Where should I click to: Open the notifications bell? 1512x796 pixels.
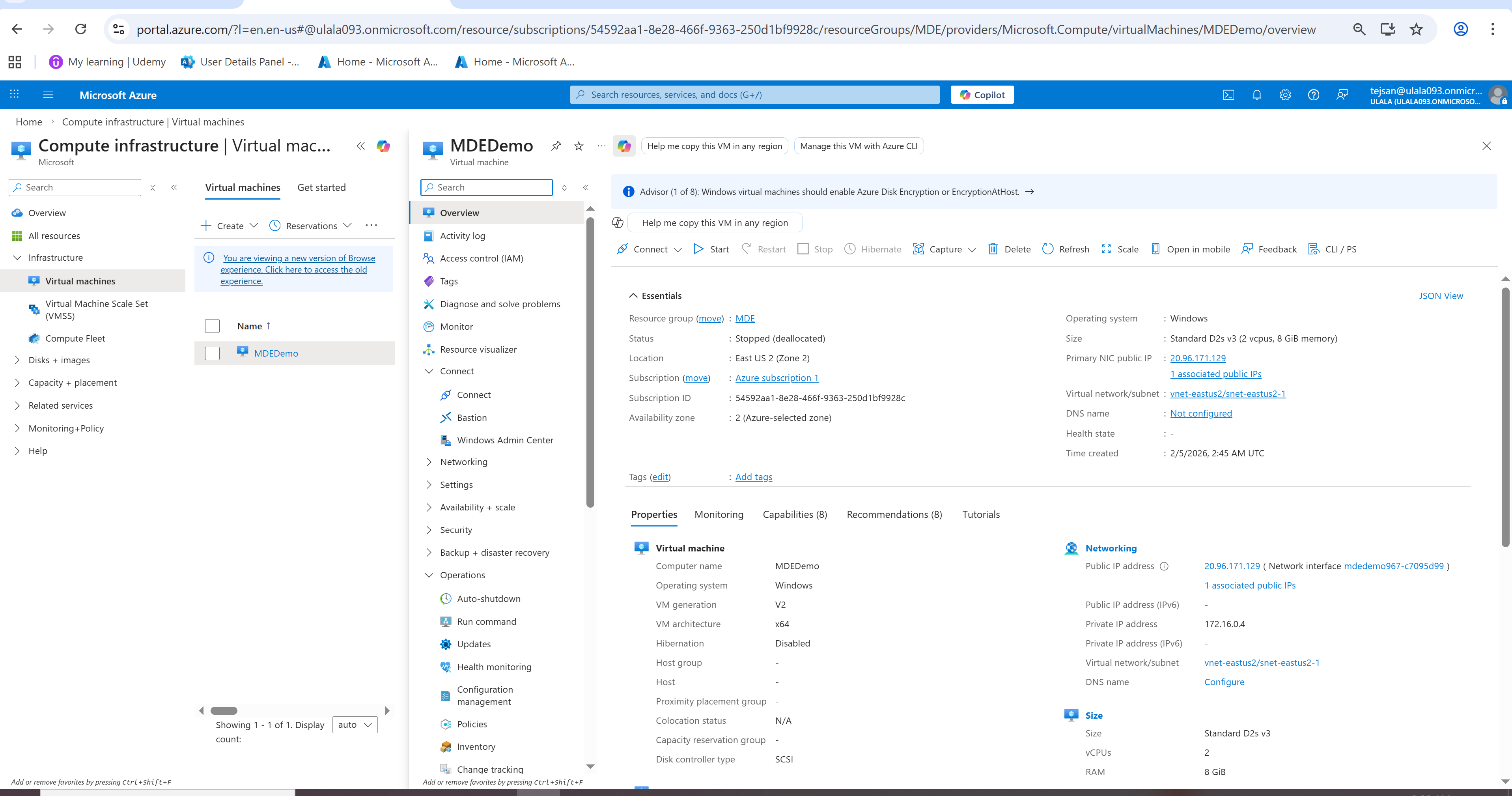(1257, 95)
